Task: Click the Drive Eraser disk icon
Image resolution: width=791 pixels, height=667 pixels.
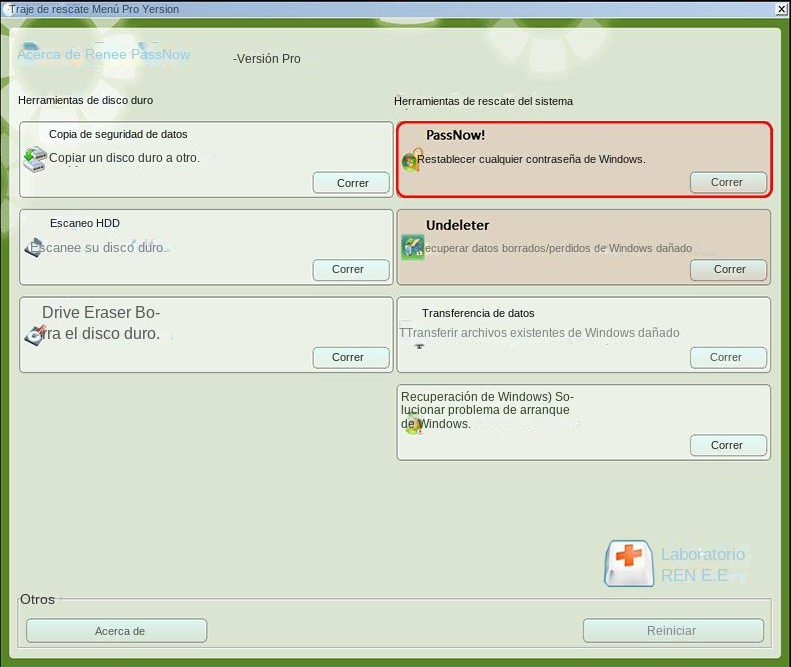Action: coord(35,335)
